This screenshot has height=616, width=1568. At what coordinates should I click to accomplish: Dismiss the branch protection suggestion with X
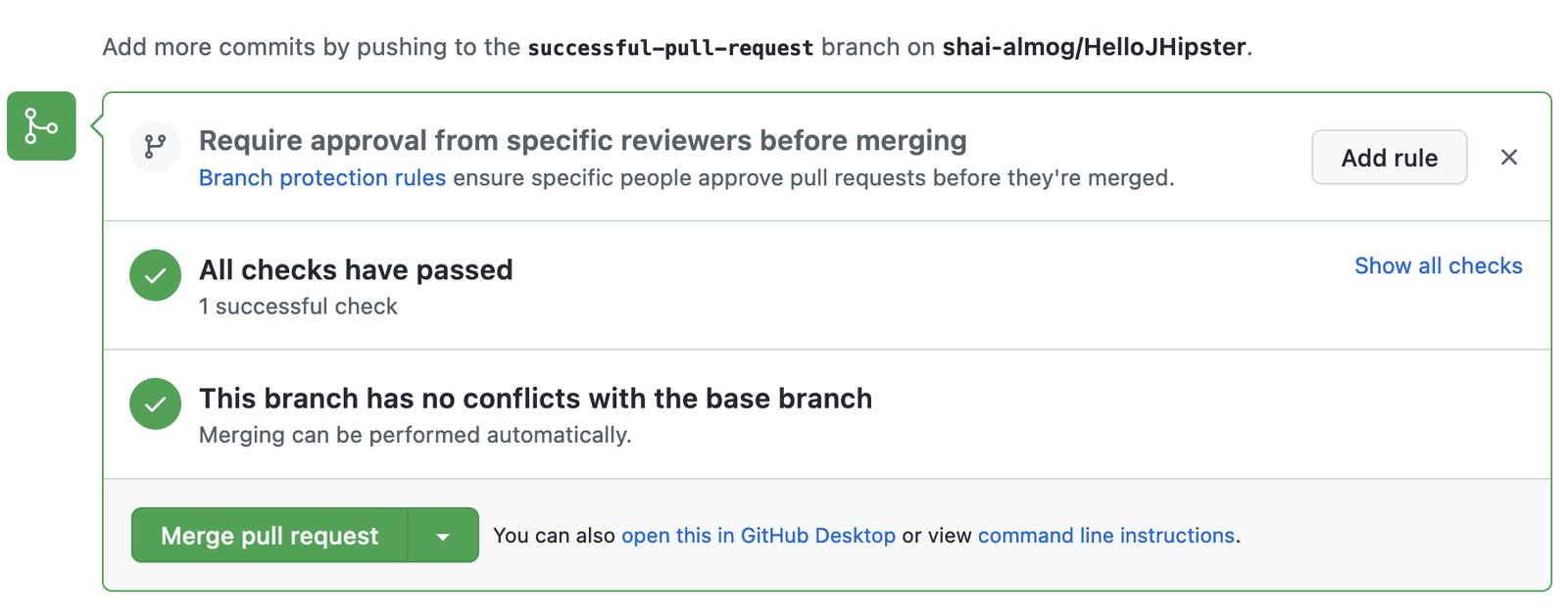(1509, 157)
